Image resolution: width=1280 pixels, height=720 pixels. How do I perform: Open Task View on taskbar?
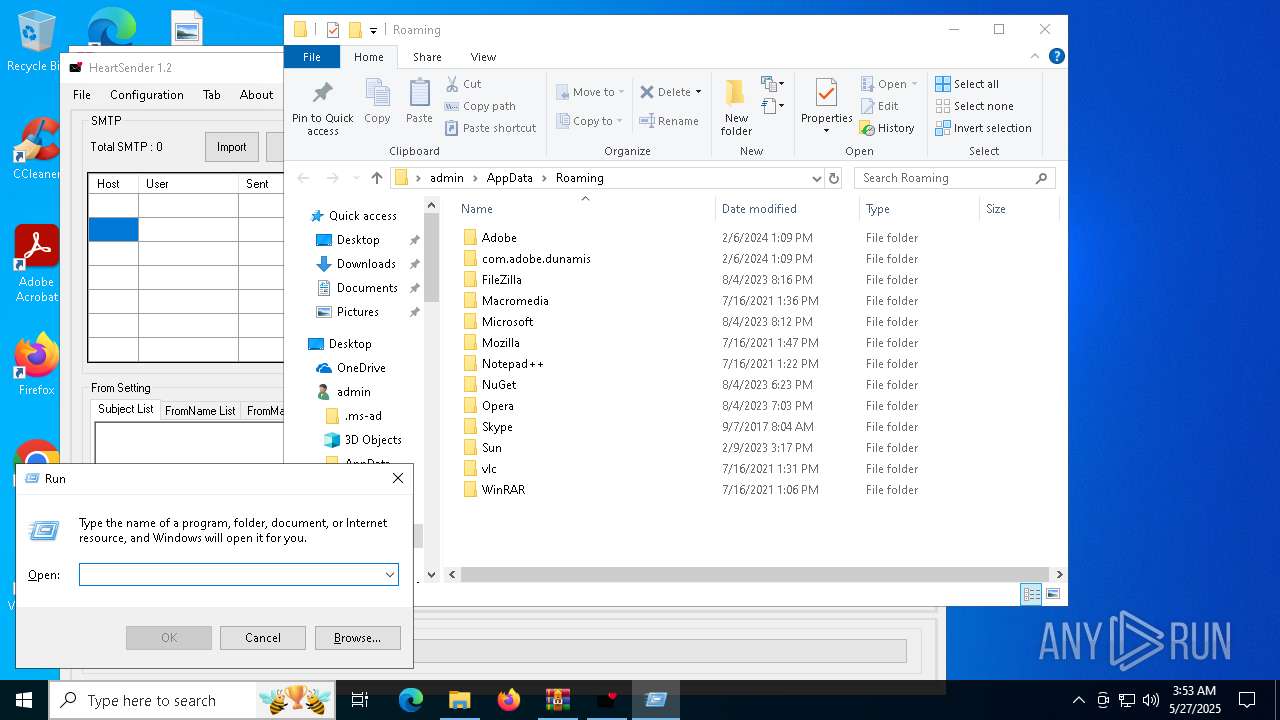pyautogui.click(x=360, y=700)
